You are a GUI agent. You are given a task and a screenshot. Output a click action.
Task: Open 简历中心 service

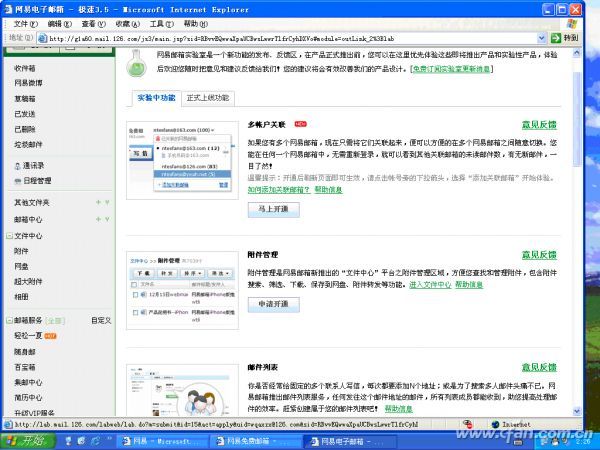tap(28, 398)
